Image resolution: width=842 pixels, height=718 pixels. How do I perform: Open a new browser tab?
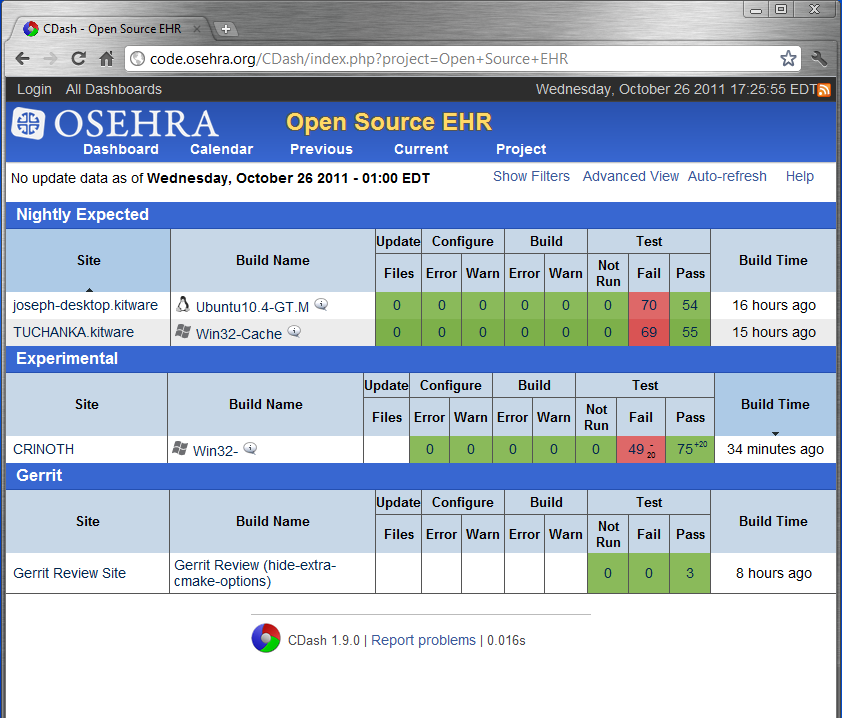pyautogui.click(x=226, y=29)
